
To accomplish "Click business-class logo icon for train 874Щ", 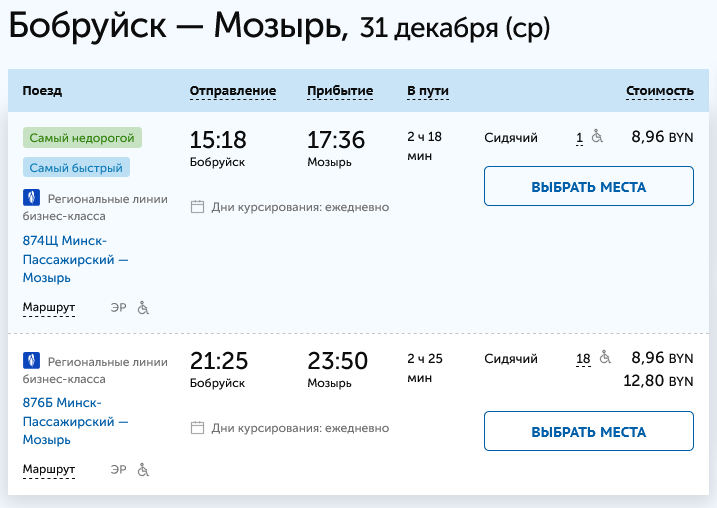I will tap(31, 198).
